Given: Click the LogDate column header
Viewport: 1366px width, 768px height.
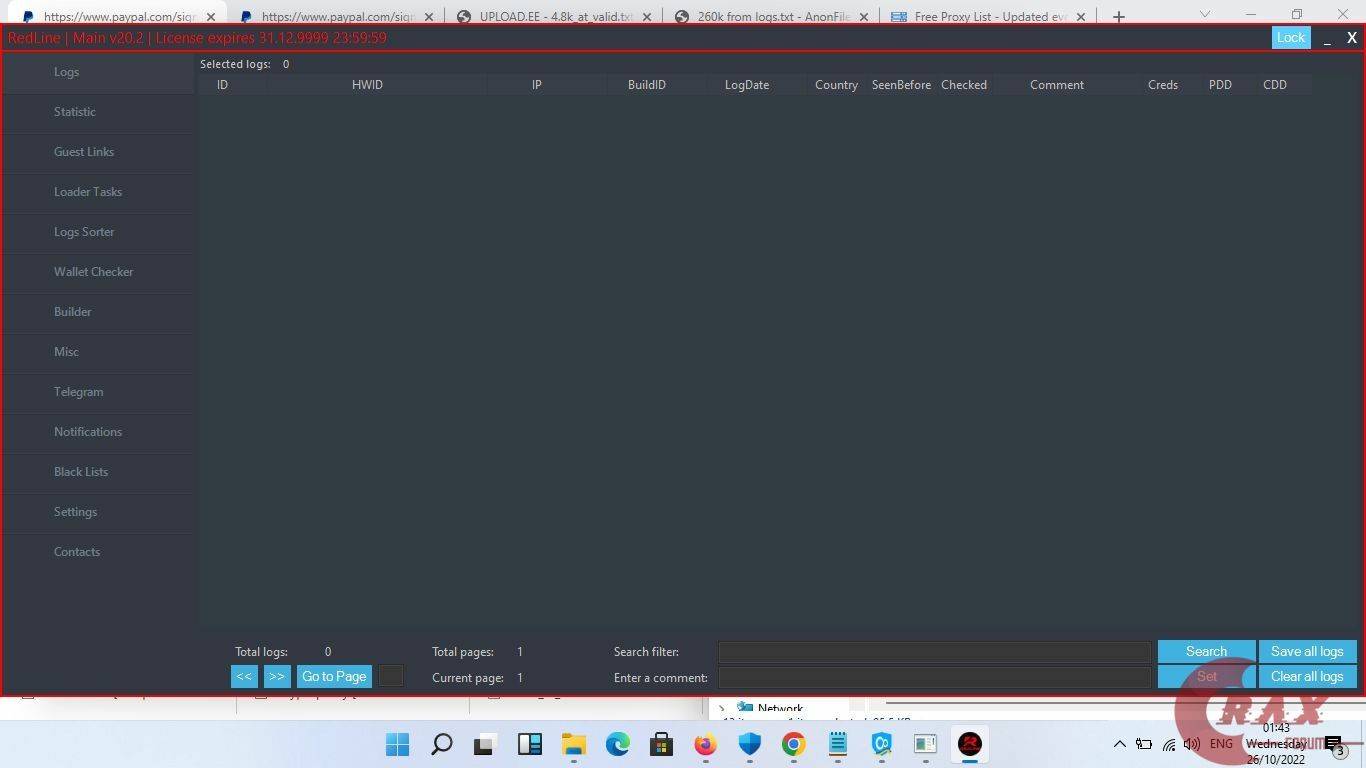Looking at the screenshot, I should [747, 85].
